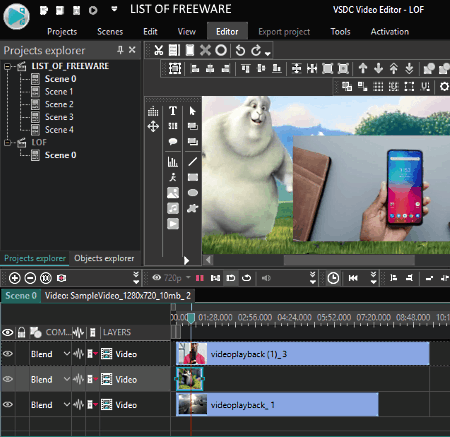The width and height of the screenshot is (450, 437).
Task: Open the redo history dropdown arrow
Action: pos(268,53)
